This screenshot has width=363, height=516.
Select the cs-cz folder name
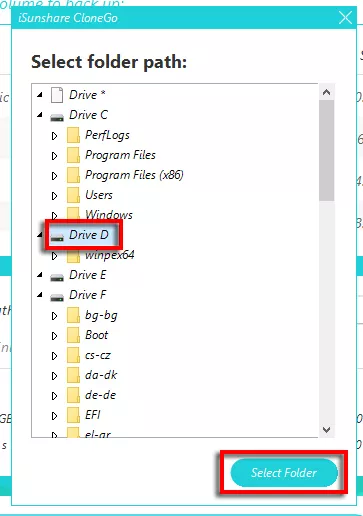click(x=98, y=355)
